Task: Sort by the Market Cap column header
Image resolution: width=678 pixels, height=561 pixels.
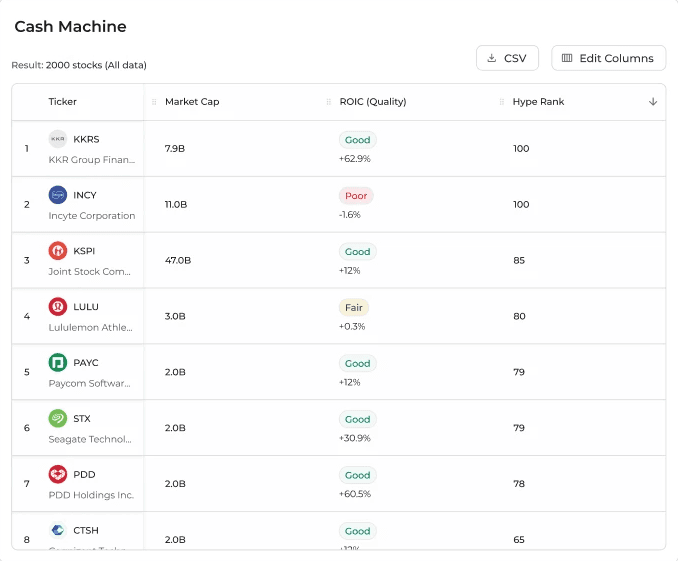Action: (192, 102)
